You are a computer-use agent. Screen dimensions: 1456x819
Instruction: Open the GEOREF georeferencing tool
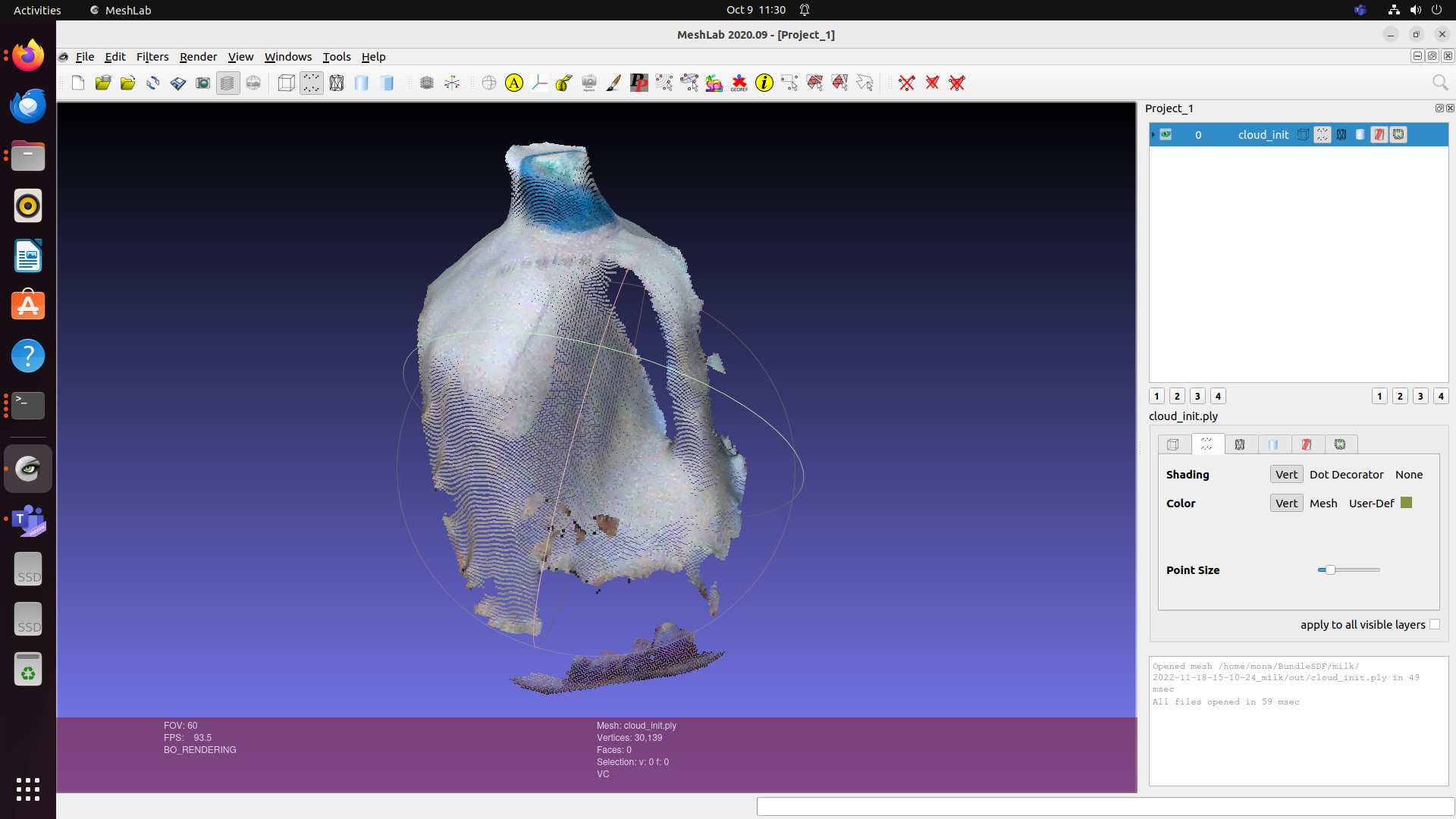click(739, 83)
